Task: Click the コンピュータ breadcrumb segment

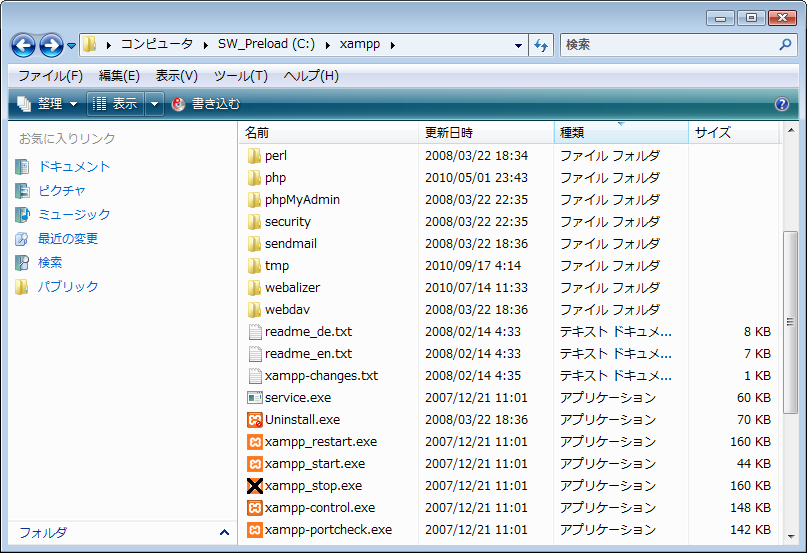Action: (x=156, y=44)
